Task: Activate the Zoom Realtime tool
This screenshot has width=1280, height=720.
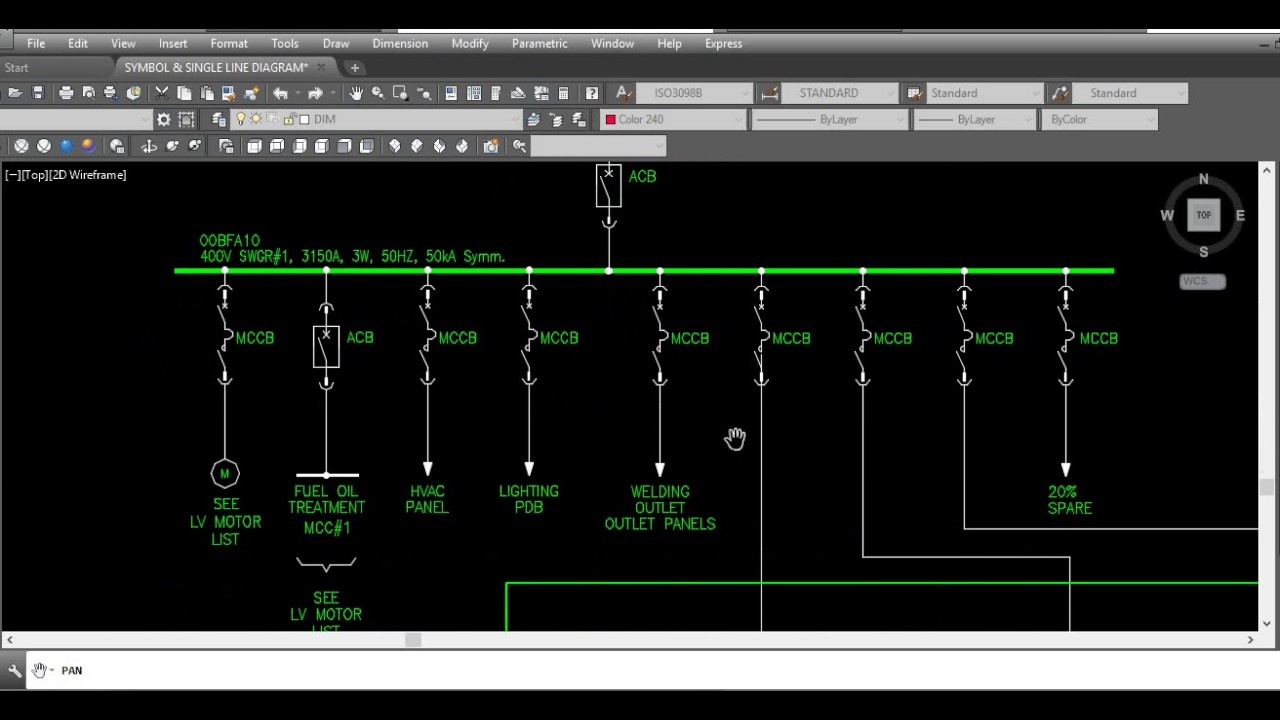Action: (x=378, y=92)
